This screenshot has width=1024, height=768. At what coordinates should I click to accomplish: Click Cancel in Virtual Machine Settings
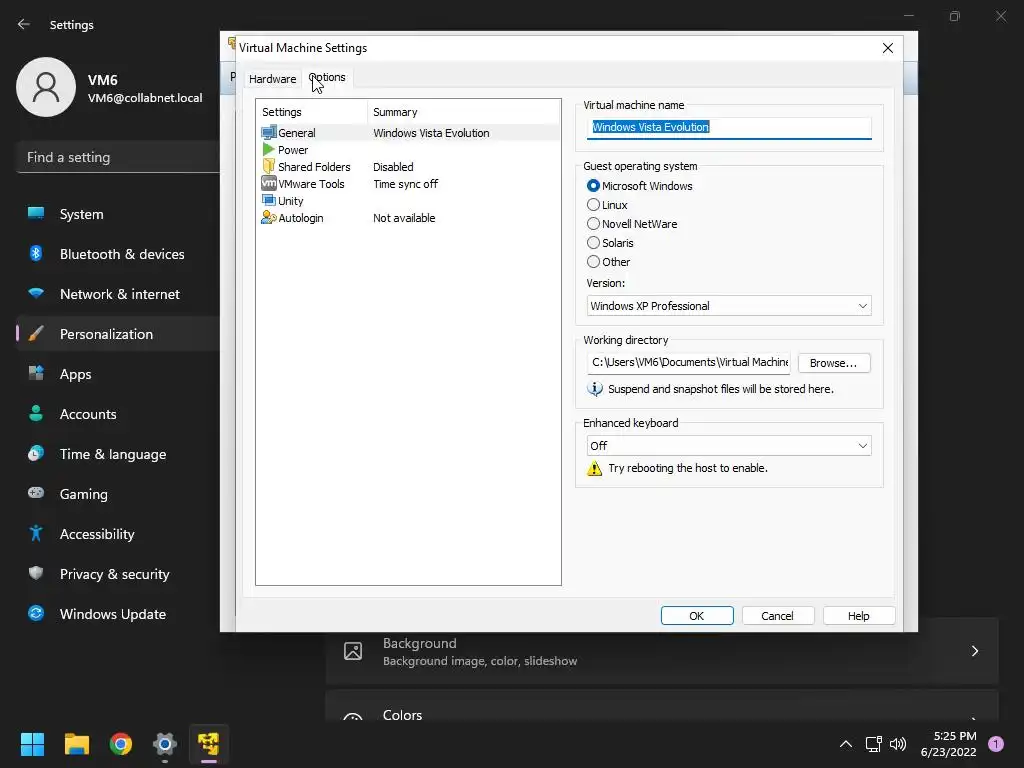click(x=777, y=616)
